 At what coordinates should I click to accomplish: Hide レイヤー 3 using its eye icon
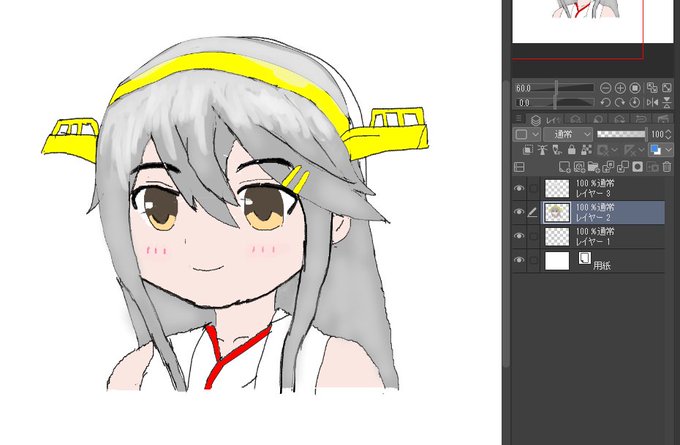[x=519, y=188]
